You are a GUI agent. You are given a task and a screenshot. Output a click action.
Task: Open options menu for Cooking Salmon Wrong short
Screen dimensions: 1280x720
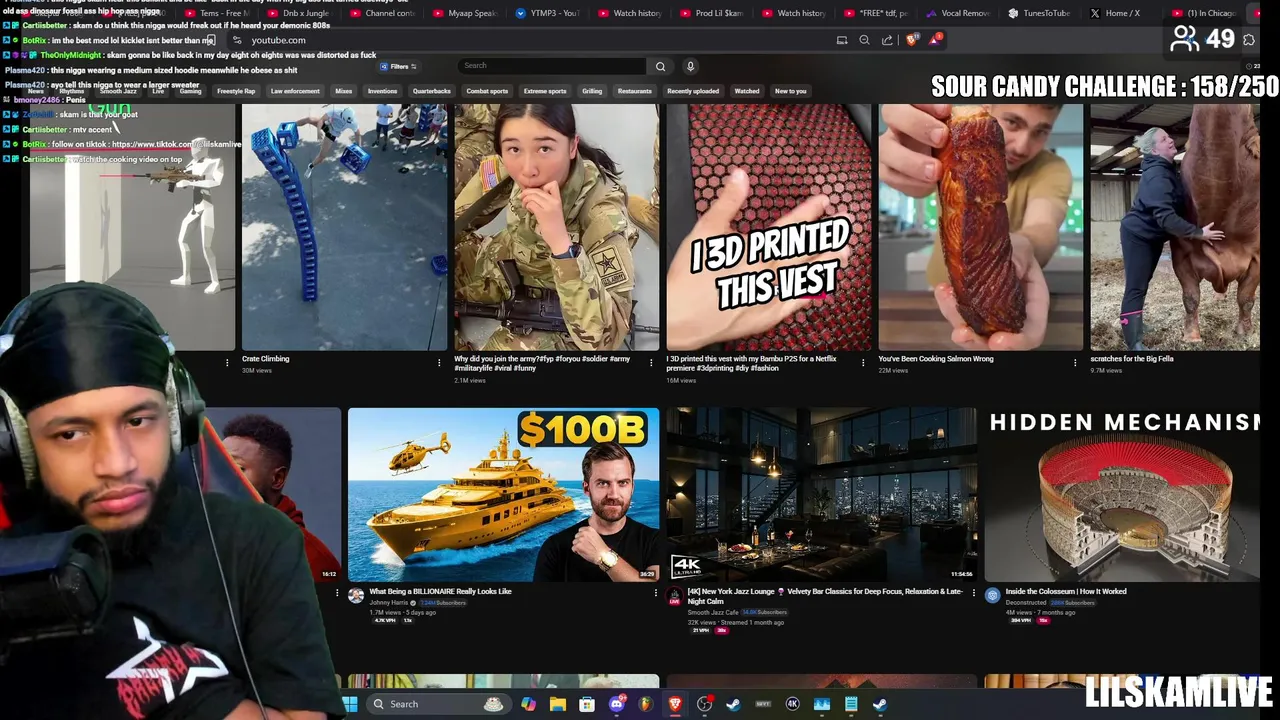1075,362
